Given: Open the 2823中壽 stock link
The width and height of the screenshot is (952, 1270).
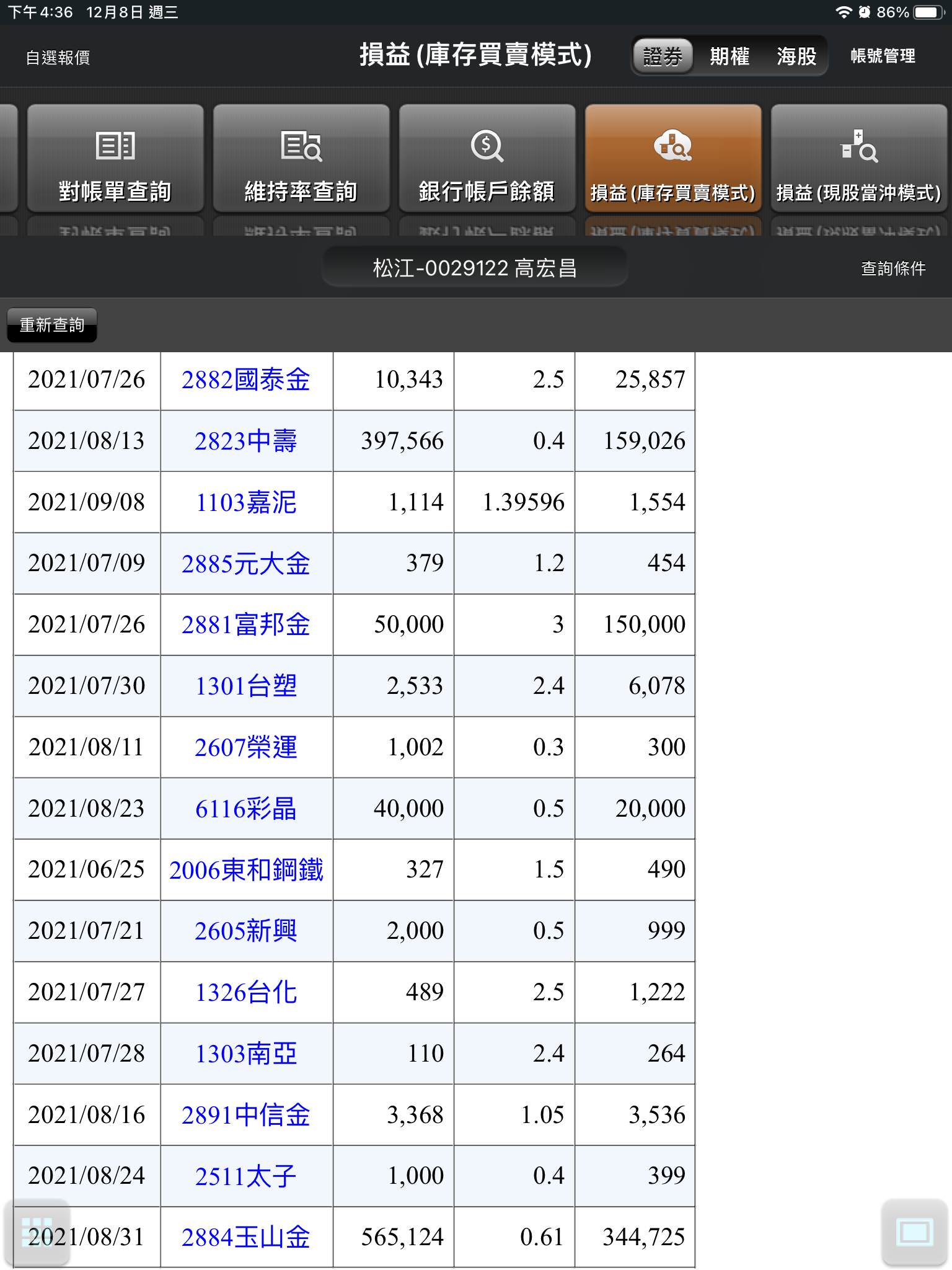Looking at the screenshot, I should [246, 441].
